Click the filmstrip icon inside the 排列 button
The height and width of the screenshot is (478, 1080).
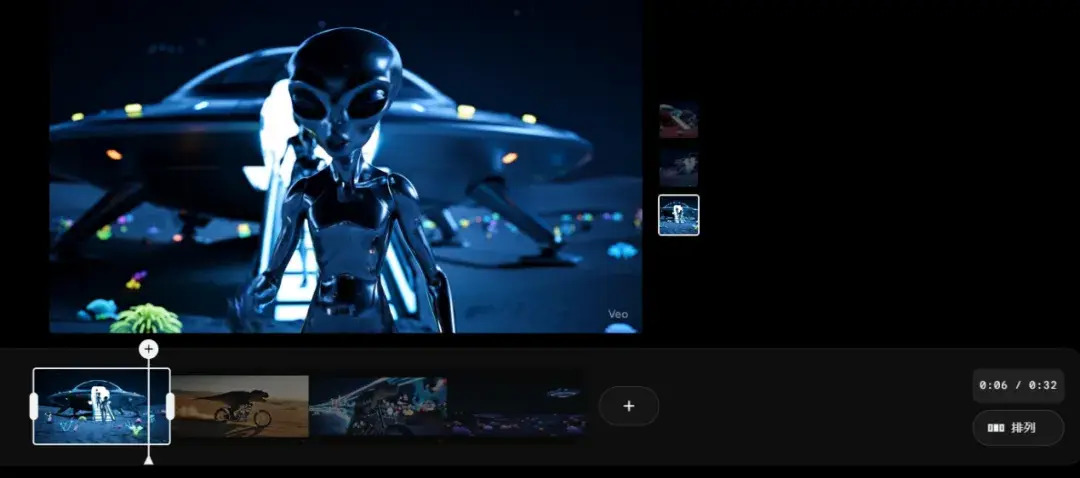996,428
